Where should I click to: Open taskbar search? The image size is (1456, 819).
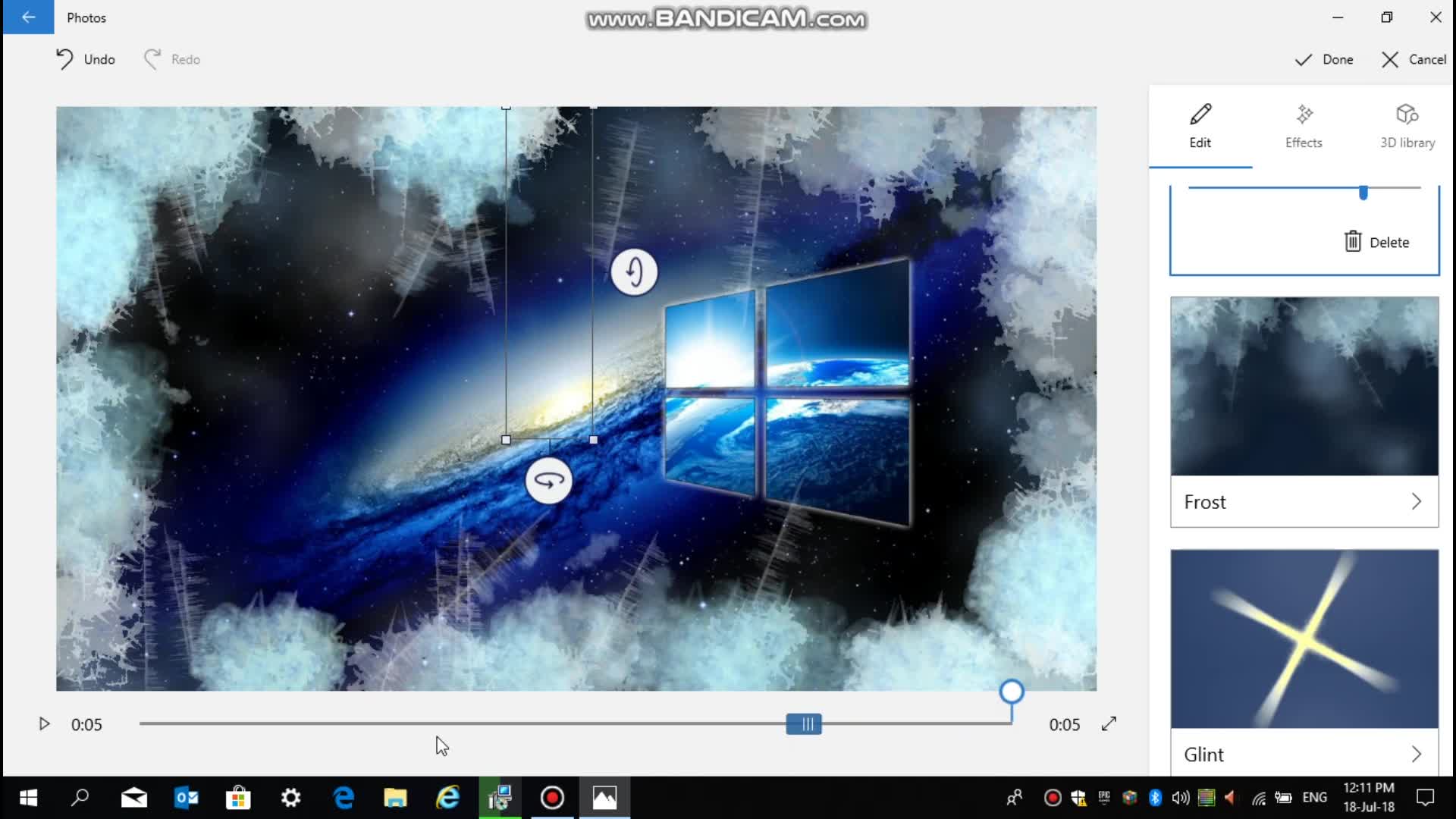point(80,798)
